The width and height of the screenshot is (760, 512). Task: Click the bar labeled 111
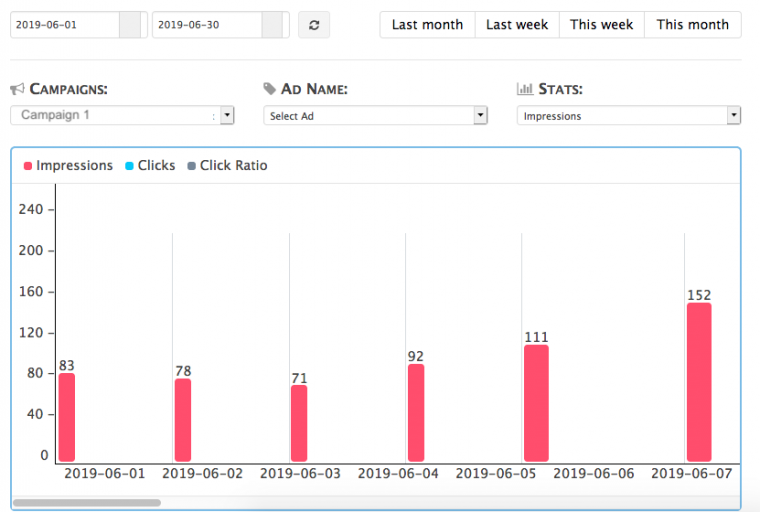coord(536,403)
